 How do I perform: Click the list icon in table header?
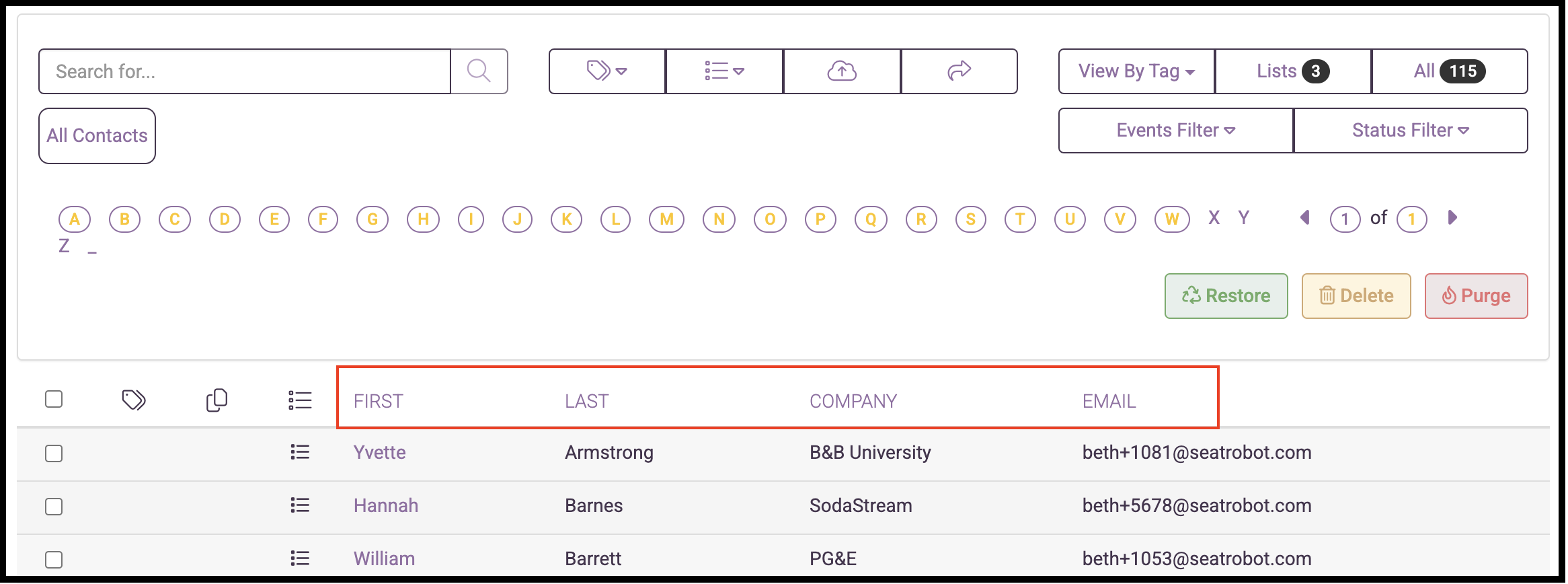point(300,400)
